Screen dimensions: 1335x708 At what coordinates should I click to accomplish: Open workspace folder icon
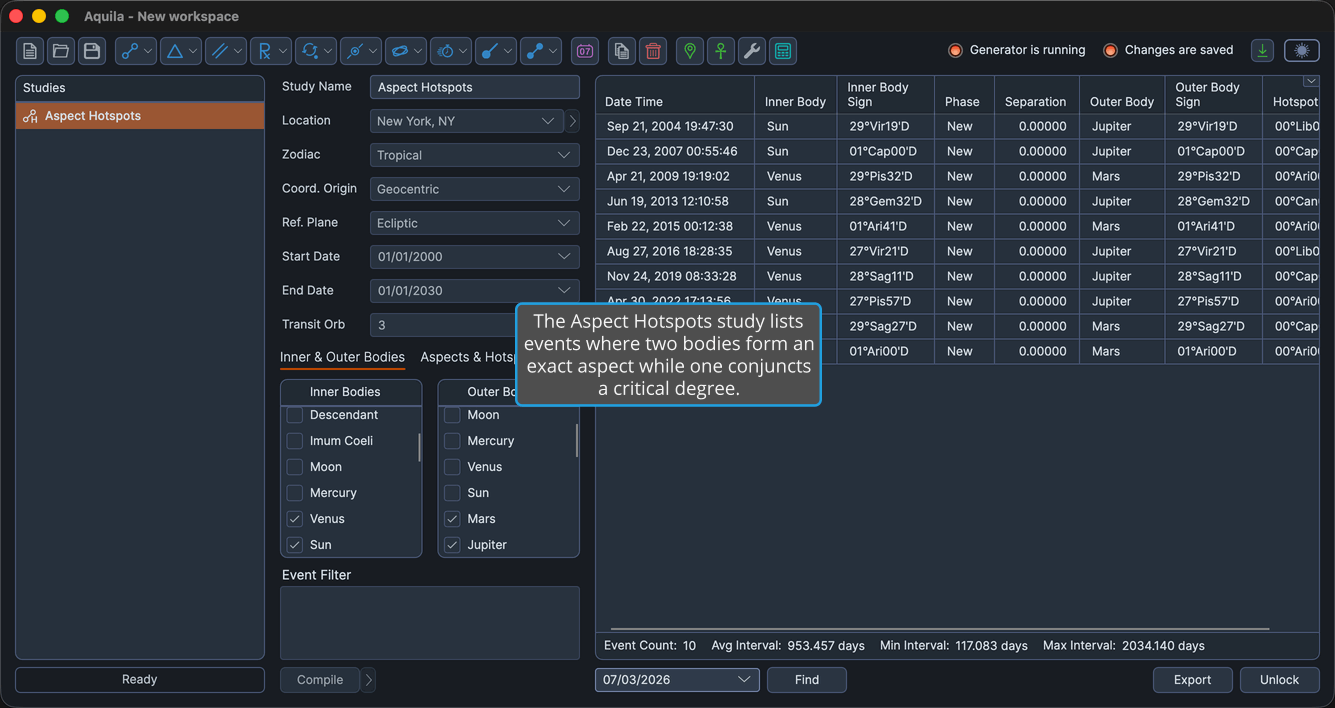point(61,51)
